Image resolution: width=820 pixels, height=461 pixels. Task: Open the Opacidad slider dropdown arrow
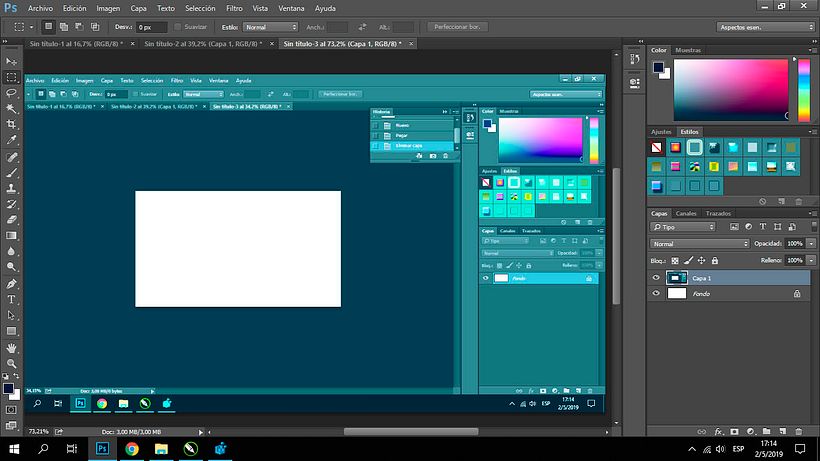point(811,244)
